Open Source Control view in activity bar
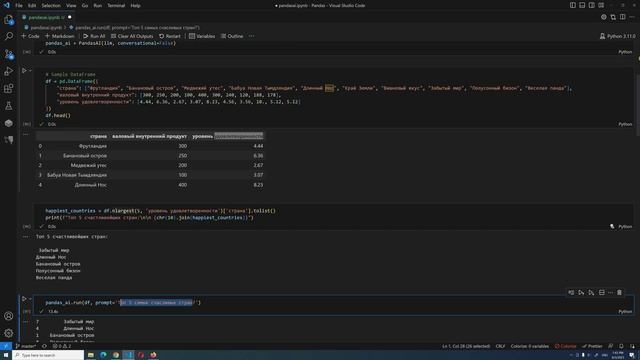This screenshot has height=360, width=640. (9, 54)
